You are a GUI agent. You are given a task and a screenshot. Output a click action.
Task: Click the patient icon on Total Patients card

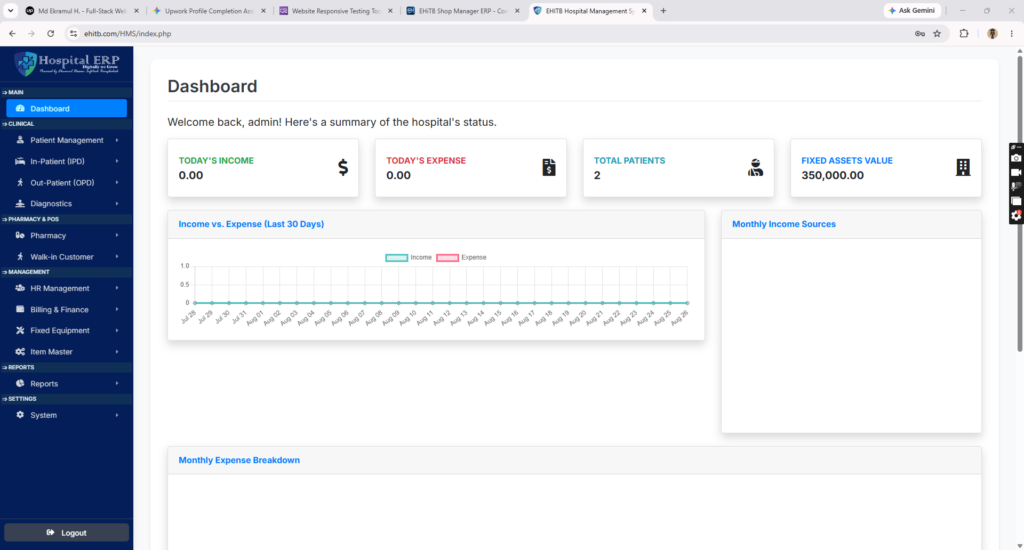pos(756,168)
